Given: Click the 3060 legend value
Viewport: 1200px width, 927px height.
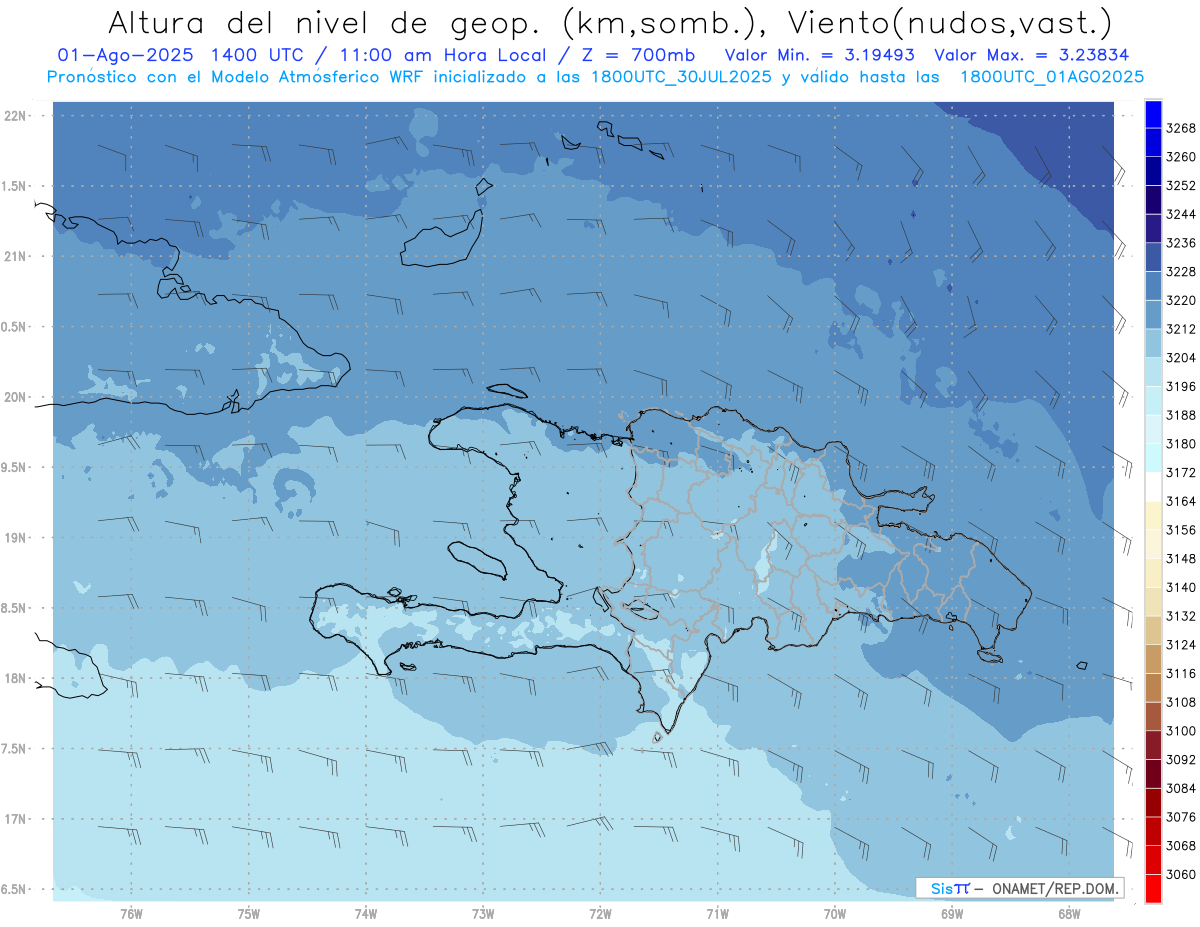Looking at the screenshot, I should 1181,874.
